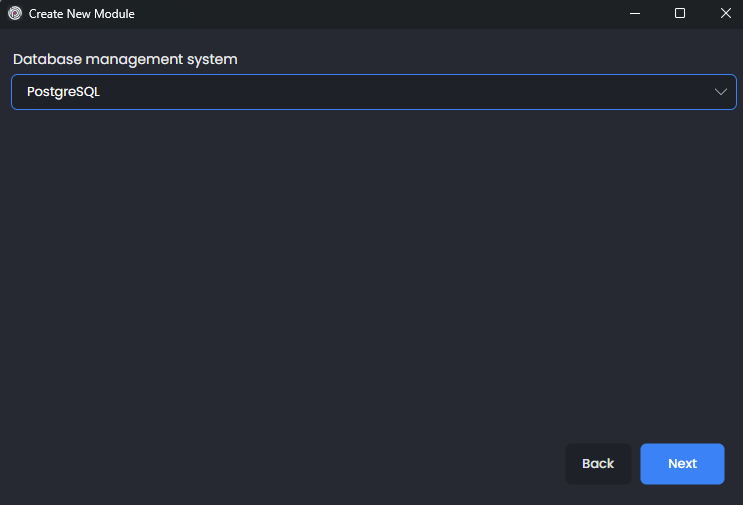Minimize the Create New Module window
The height and width of the screenshot is (505, 743).
tap(634, 14)
